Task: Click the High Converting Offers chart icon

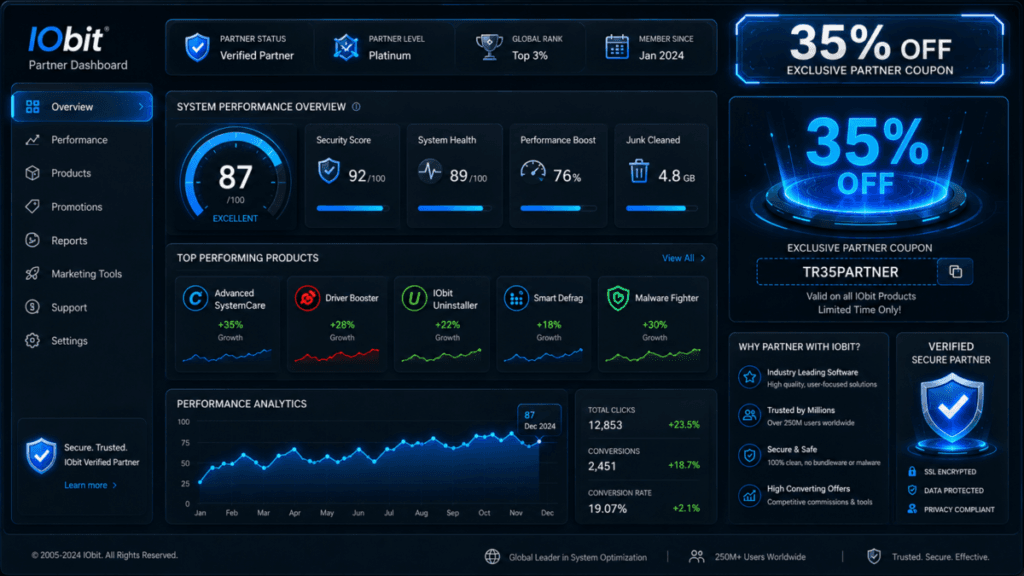Action: click(x=750, y=495)
